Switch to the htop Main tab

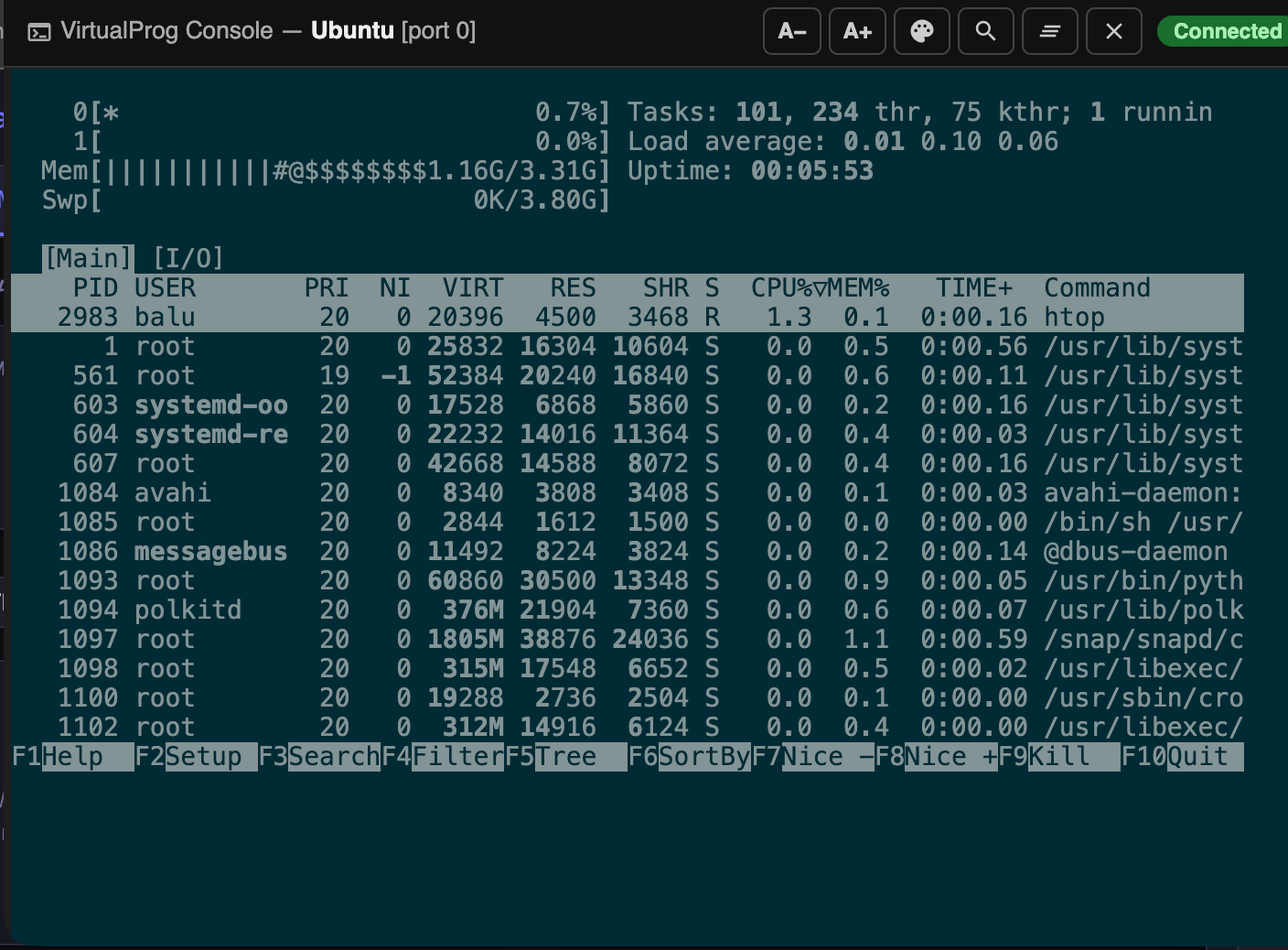pos(88,258)
